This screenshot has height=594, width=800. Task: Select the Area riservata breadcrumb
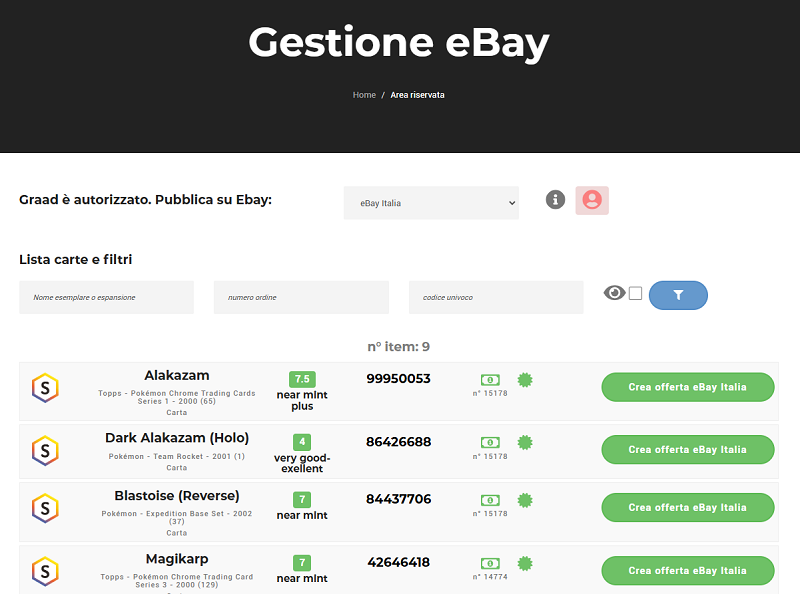[x=417, y=95]
